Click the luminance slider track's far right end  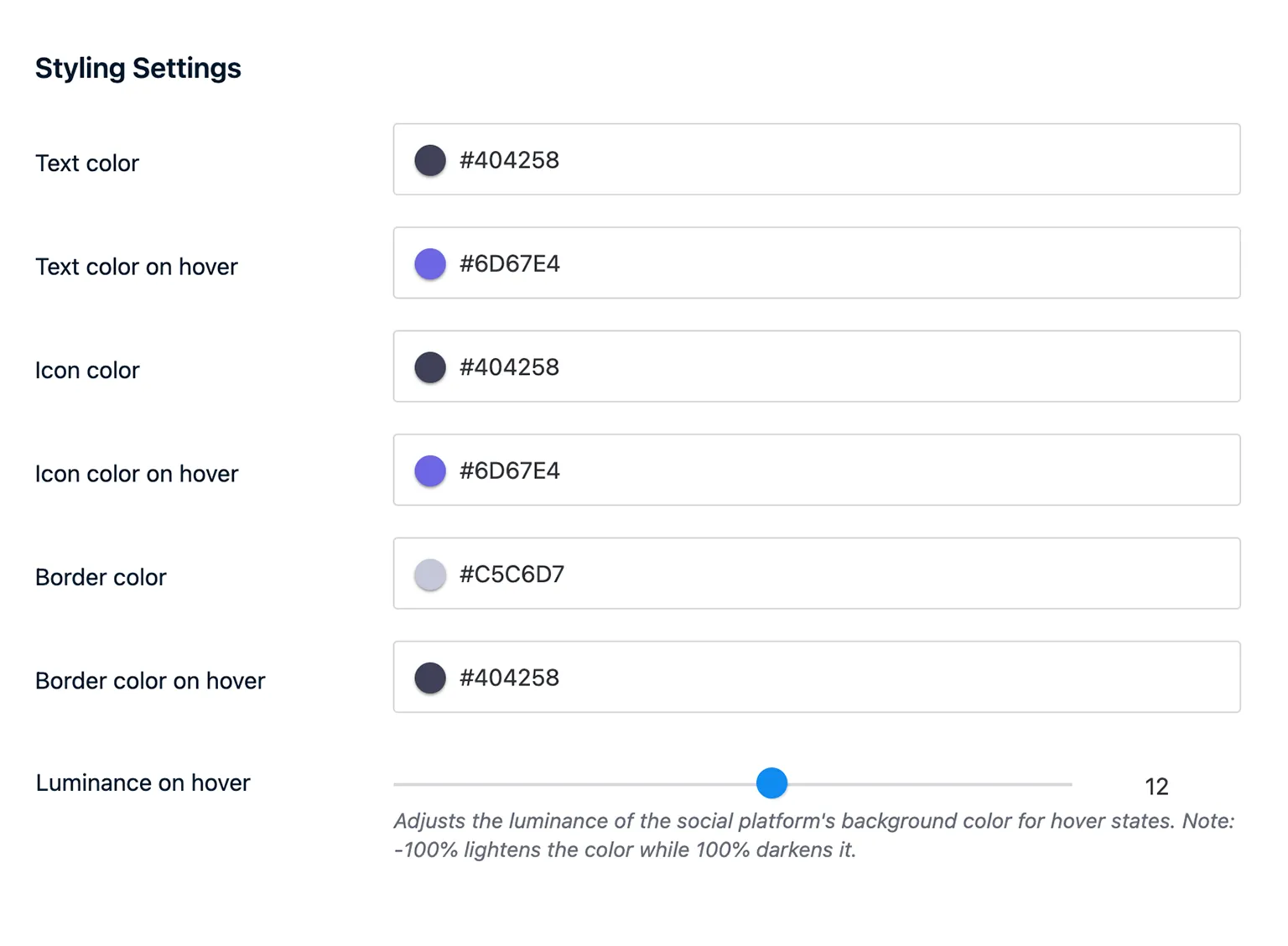point(1068,784)
